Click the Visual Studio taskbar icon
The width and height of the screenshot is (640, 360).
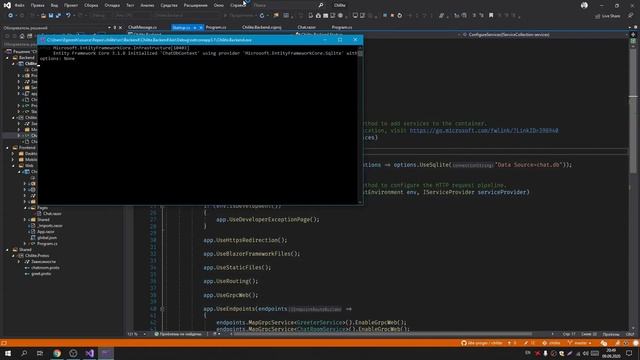pyautogui.click(x=89, y=353)
